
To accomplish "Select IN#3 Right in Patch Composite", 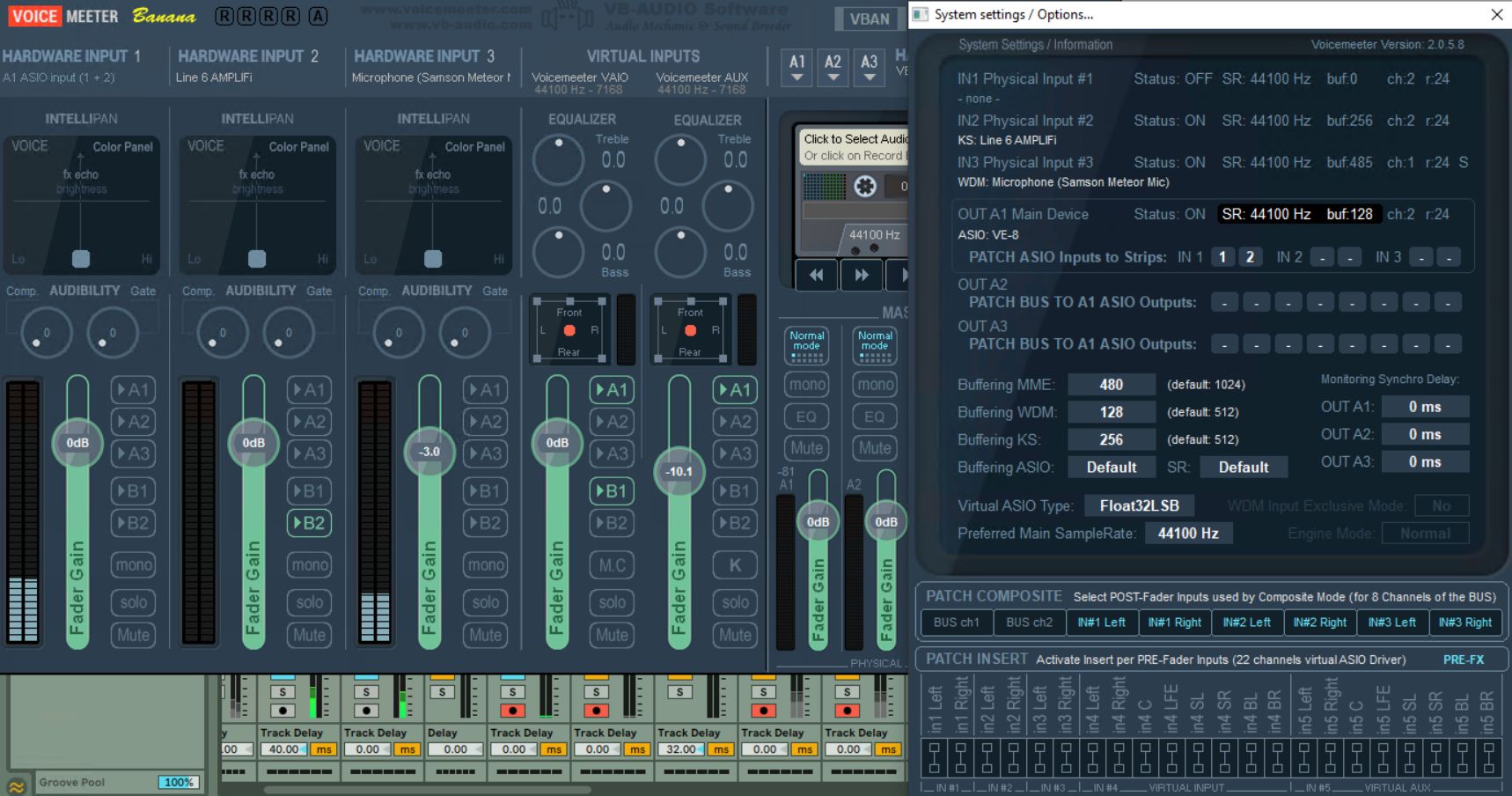I will (x=1465, y=623).
